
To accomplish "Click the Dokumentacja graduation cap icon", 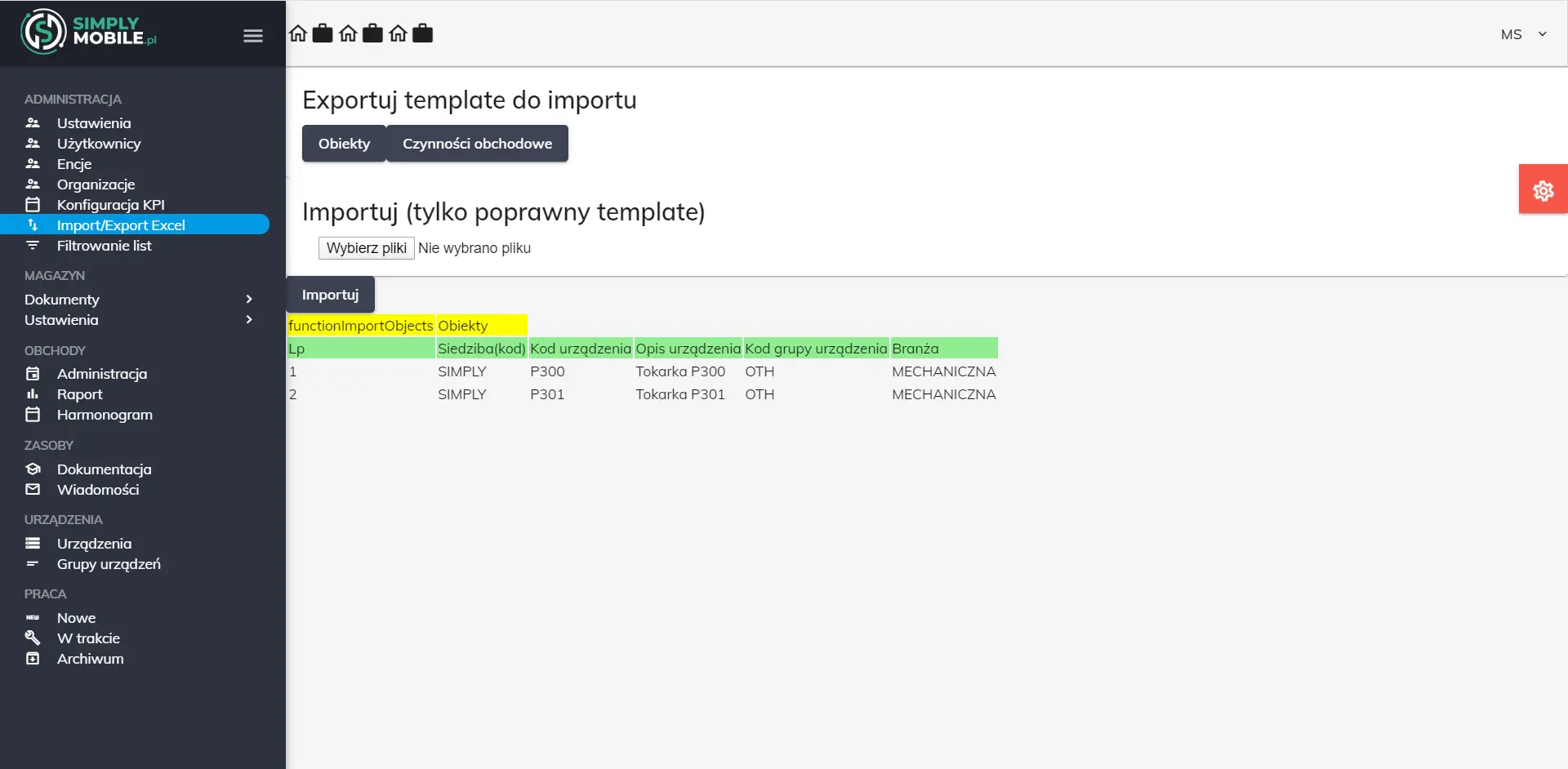I will tap(33, 469).
